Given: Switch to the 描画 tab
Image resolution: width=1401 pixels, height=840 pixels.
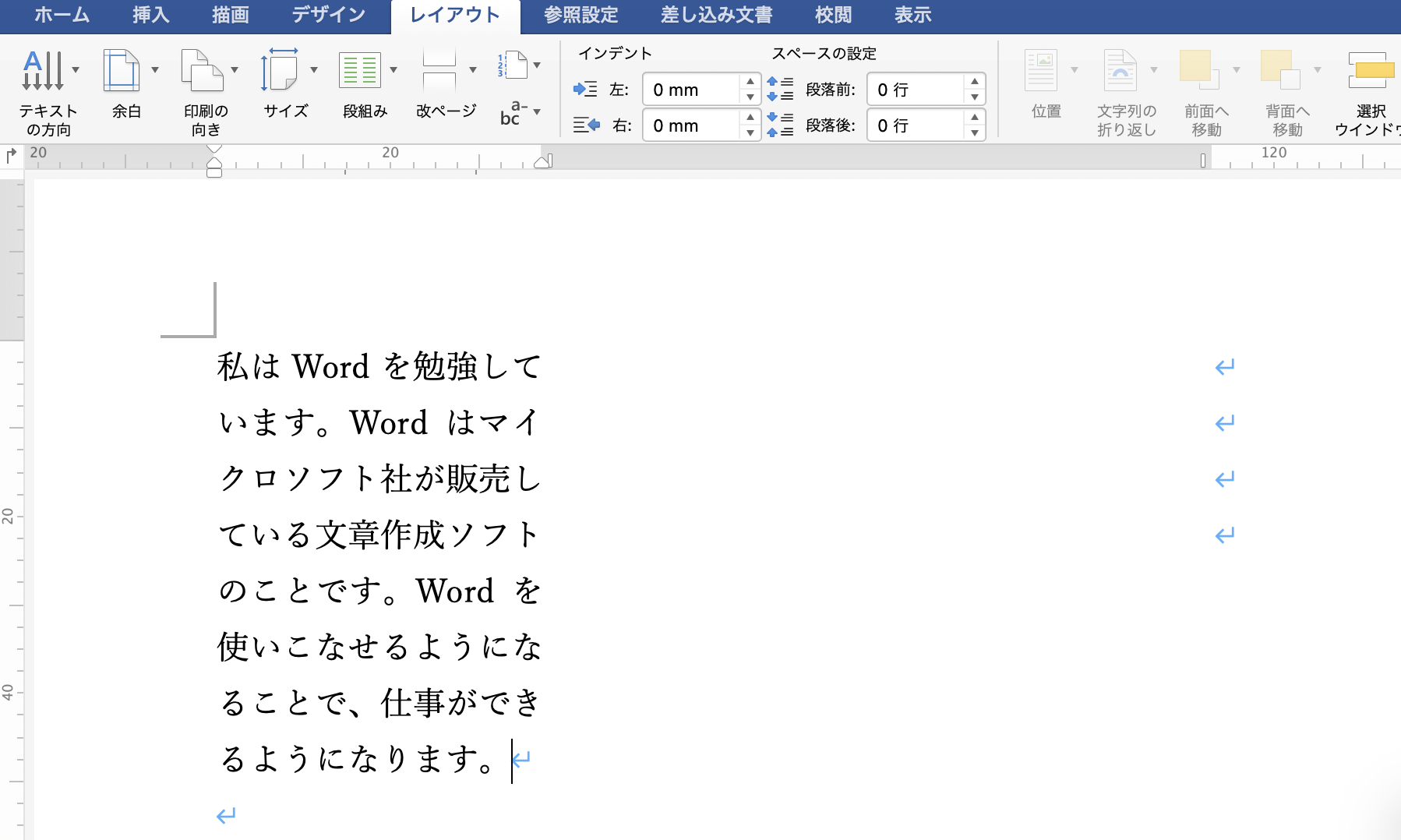Looking at the screenshot, I should tap(231, 15).
